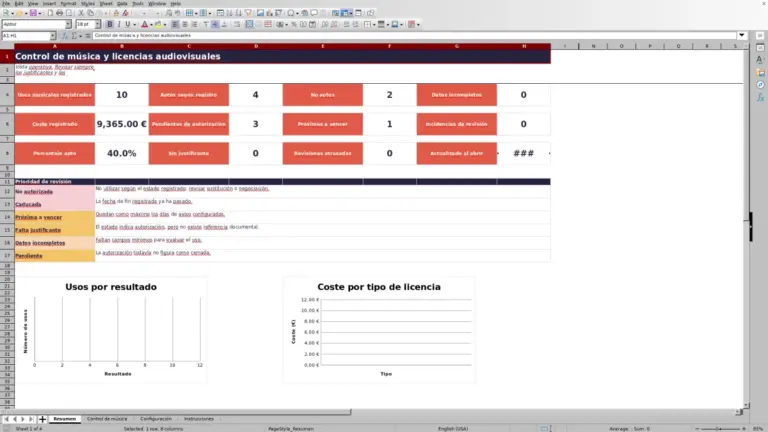Click the Print icon in toolbar
Viewport: 768px width, 432px height.
(x=59, y=13)
